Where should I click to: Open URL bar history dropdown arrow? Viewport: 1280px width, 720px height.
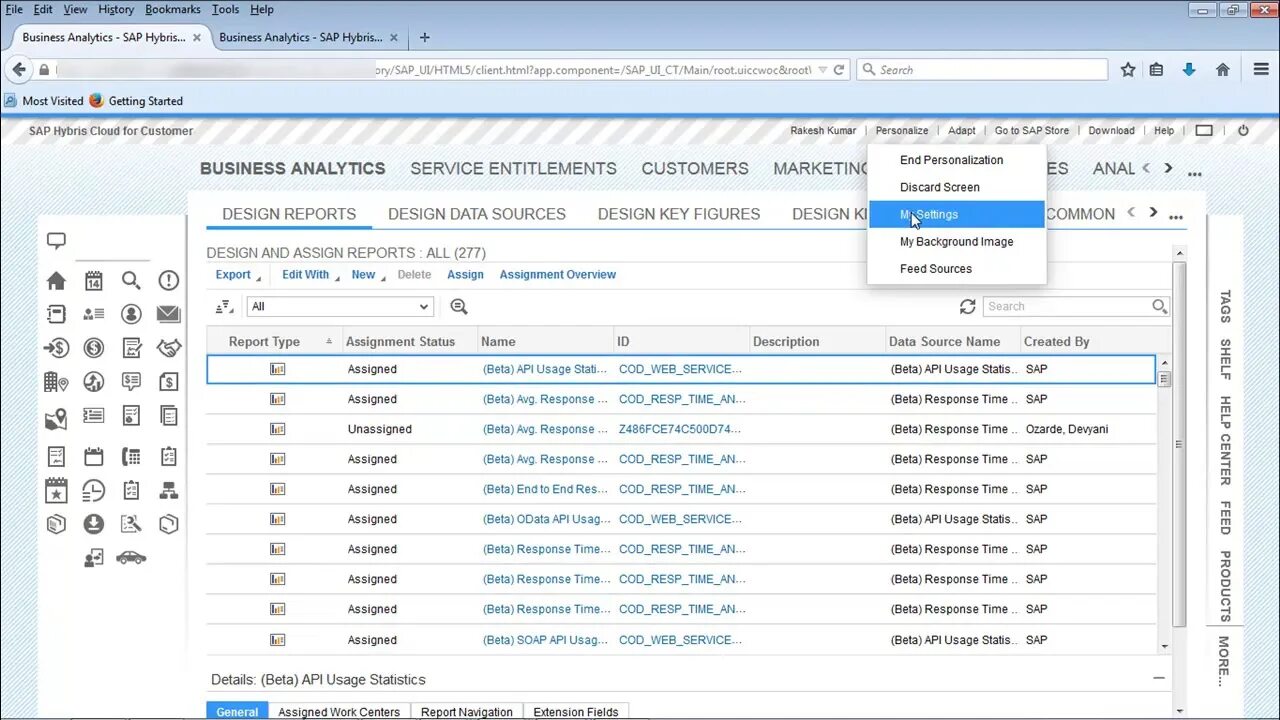[x=822, y=70]
